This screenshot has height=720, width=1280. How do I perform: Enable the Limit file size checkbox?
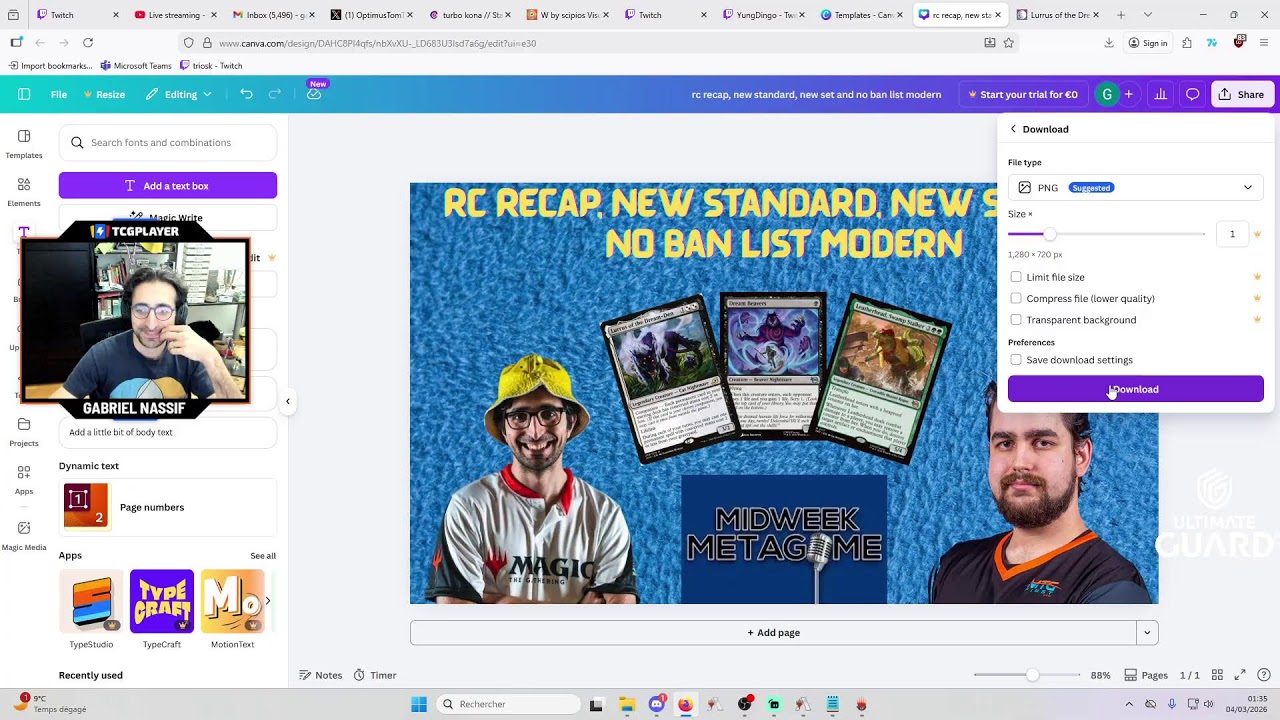1016,277
